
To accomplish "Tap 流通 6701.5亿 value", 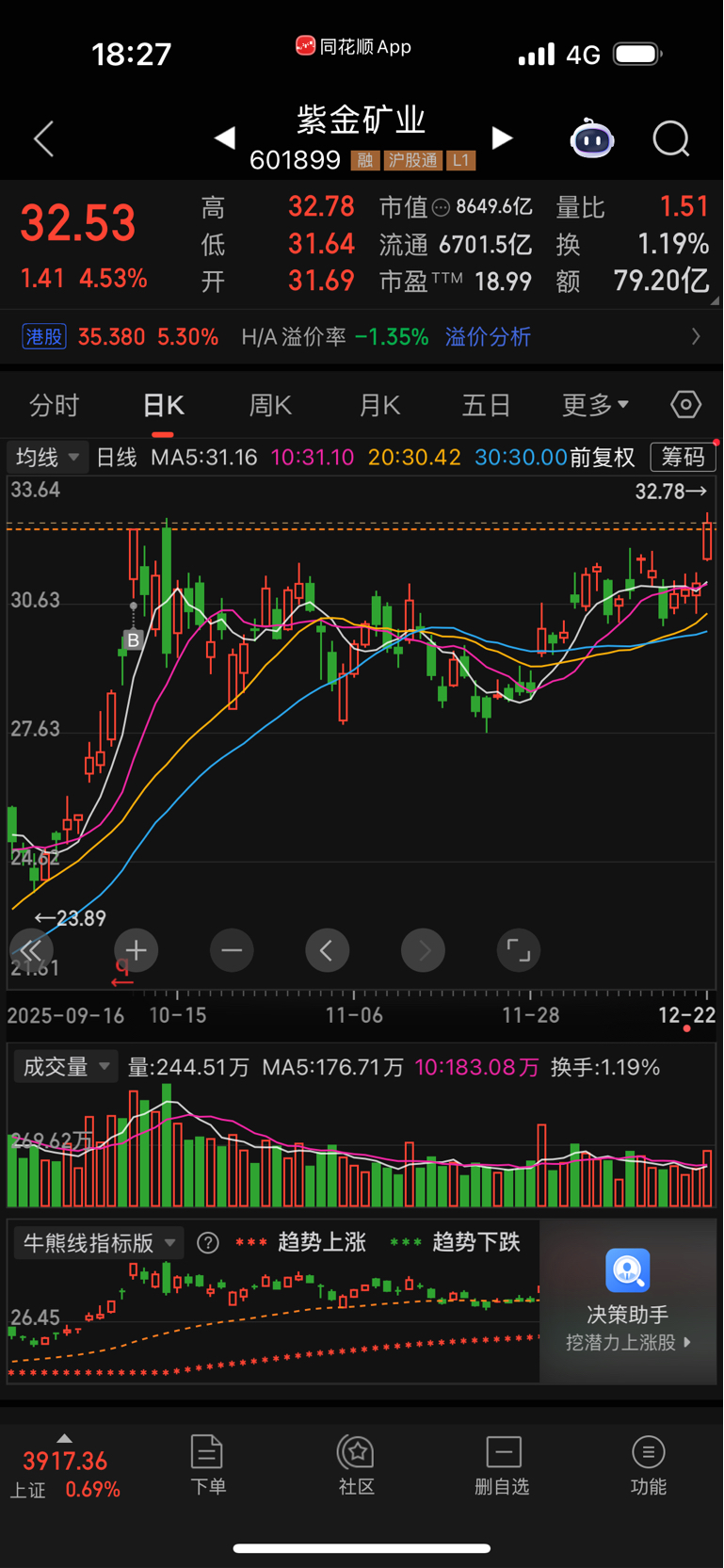I will [x=486, y=245].
